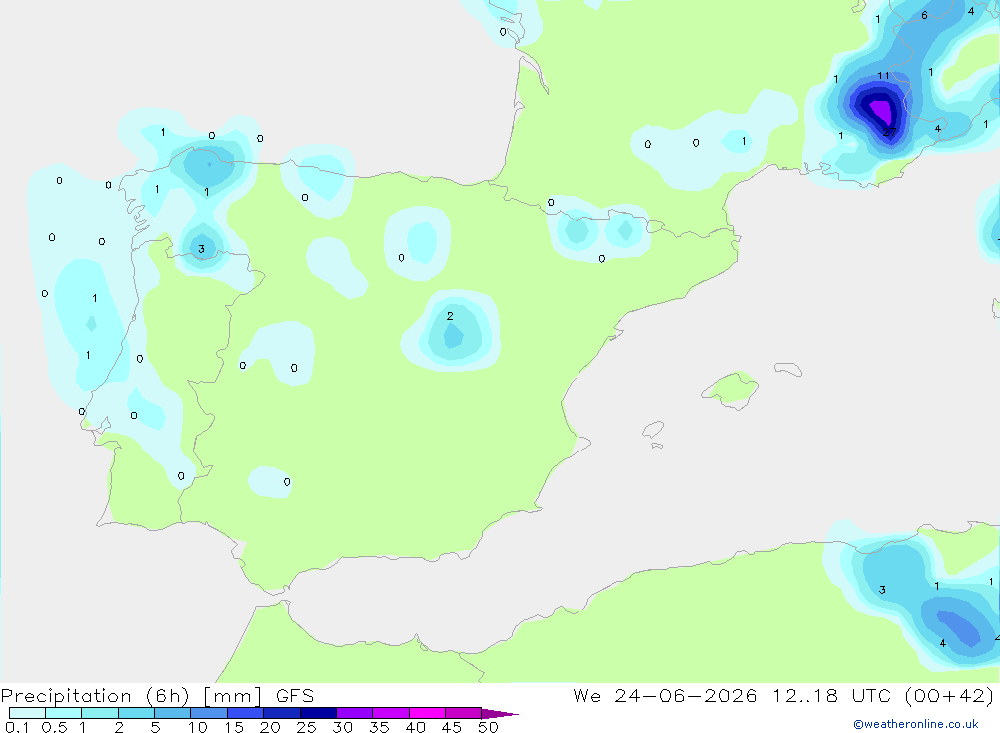The height and width of the screenshot is (733, 1000).
Task: Click the 35–40 mm purple legend swatch
Action: coord(391,713)
